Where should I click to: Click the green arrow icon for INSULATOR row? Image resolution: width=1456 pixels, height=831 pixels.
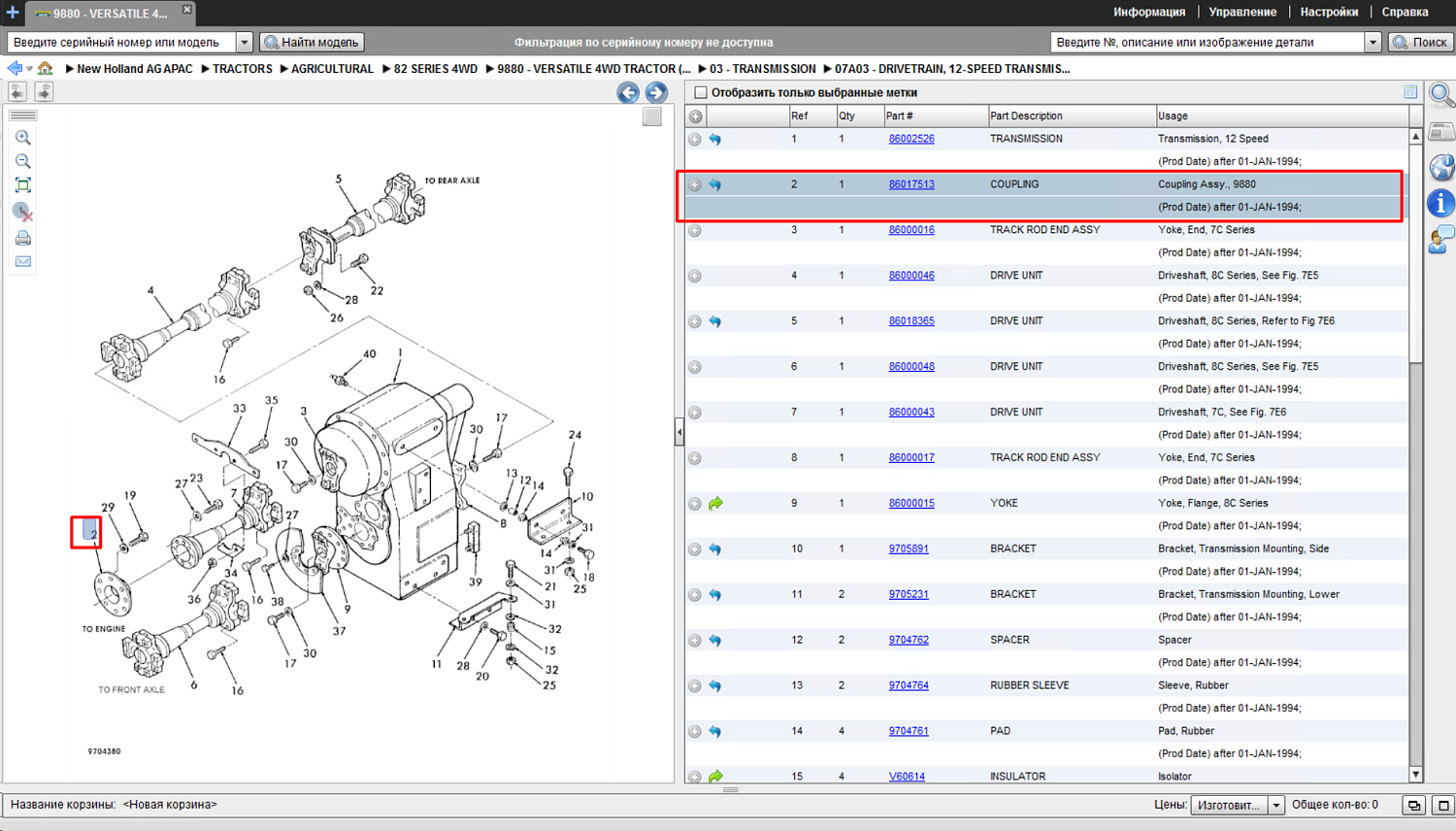tap(715, 777)
